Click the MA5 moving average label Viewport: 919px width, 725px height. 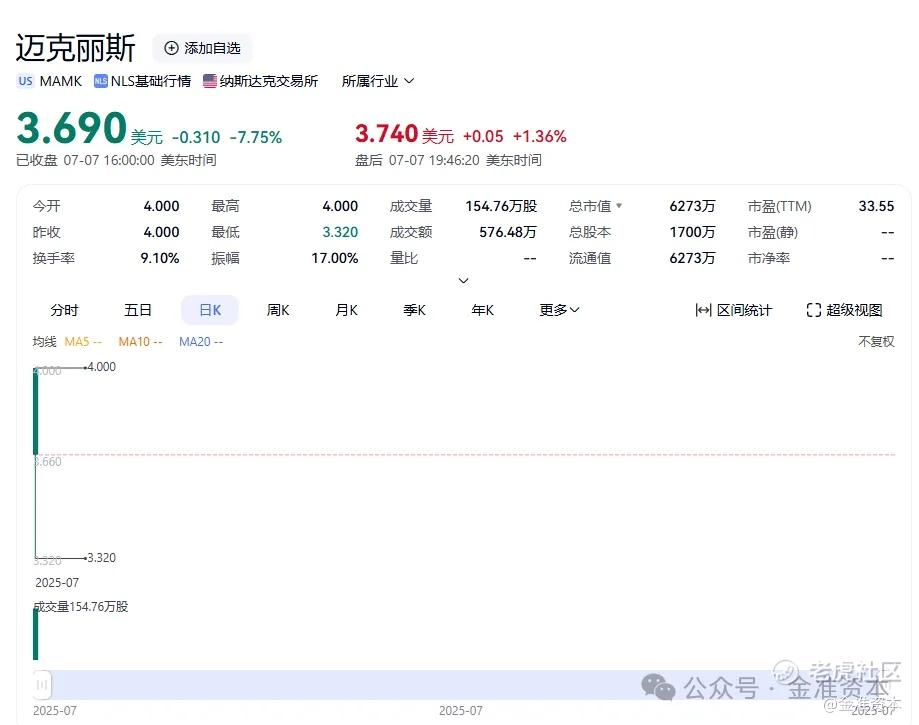point(83,342)
